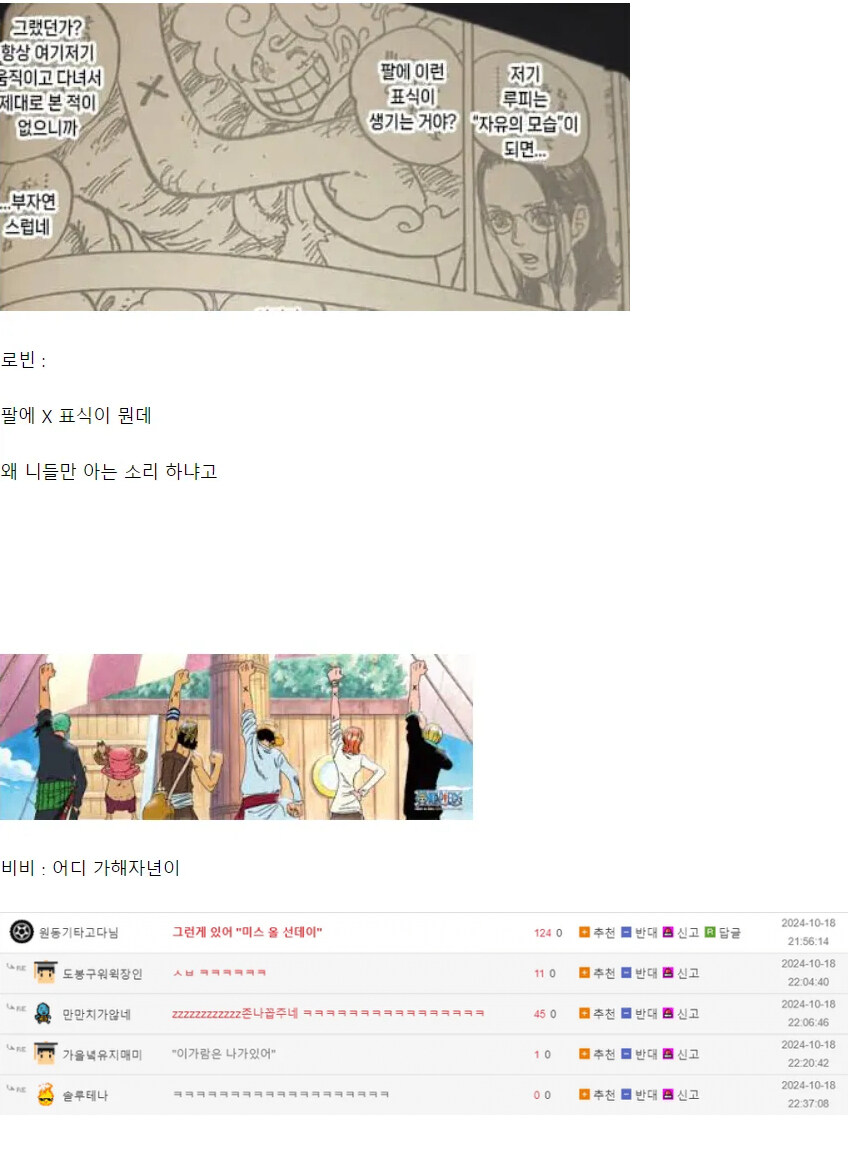Click comment text "이가람은 나가있어"
Image resolution: width=850 pixels, height=1149 pixels.
click(223, 1054)
